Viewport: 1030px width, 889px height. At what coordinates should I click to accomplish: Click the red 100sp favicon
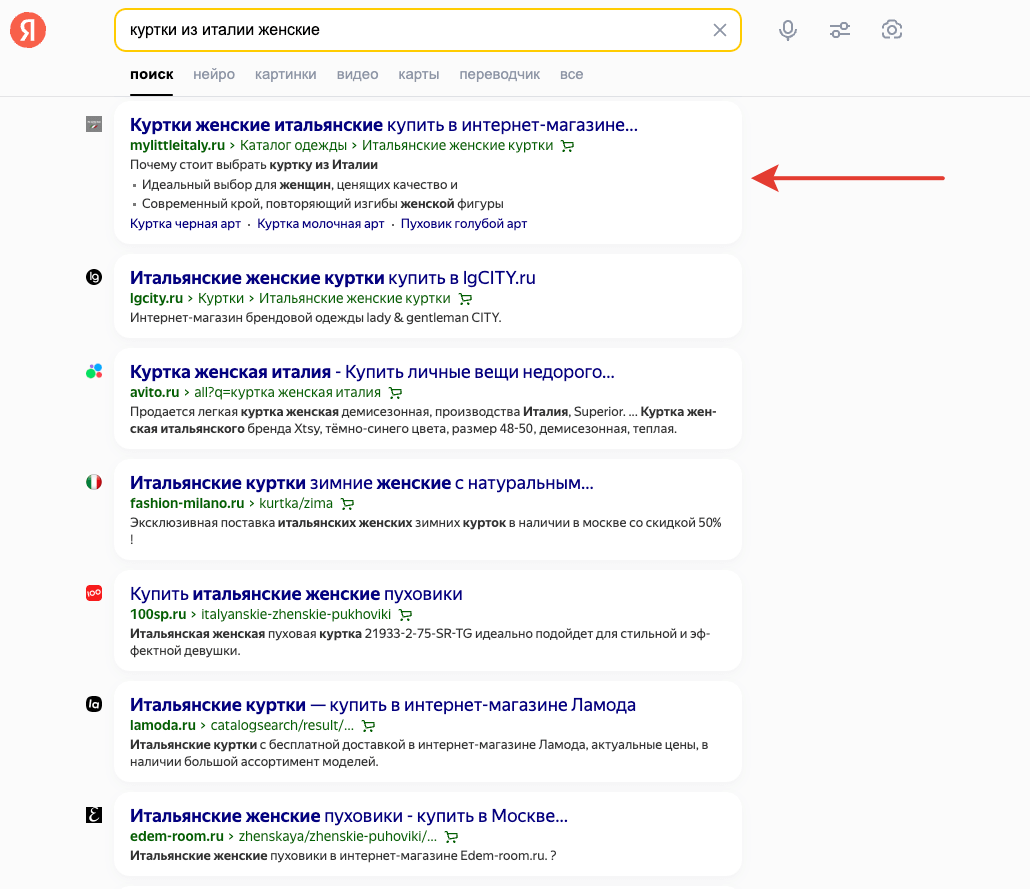click(x=93, y=593)
